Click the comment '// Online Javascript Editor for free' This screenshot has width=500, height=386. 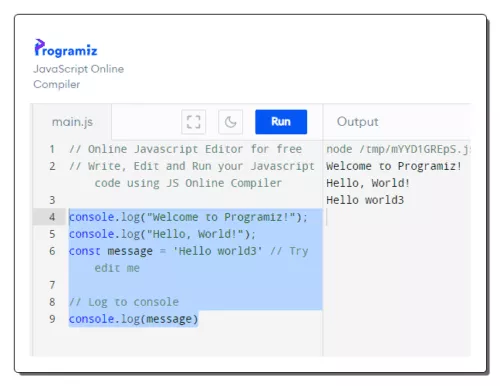click(185, 149)
